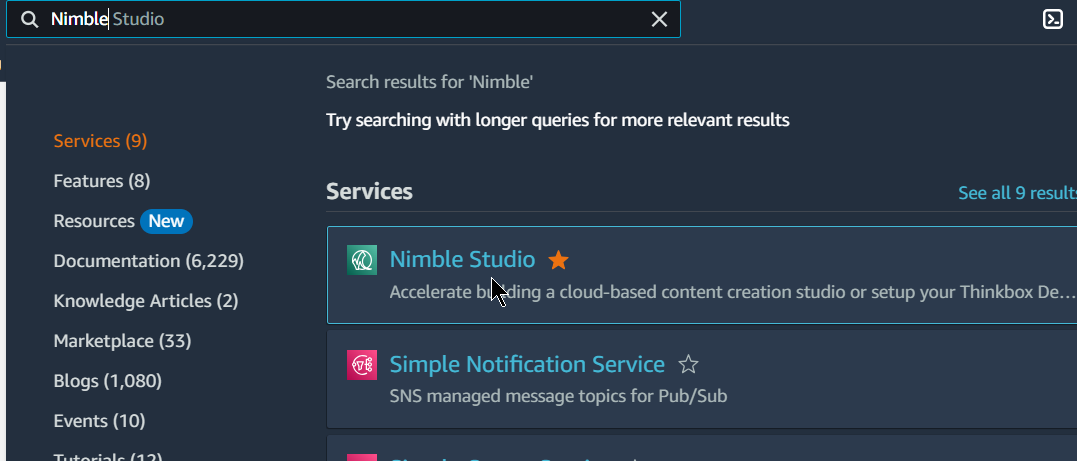The image size is (1077, 461).
Task: Open the CloudShell terminal icon
Action: pyautogui.click(x=1052, y=19)
